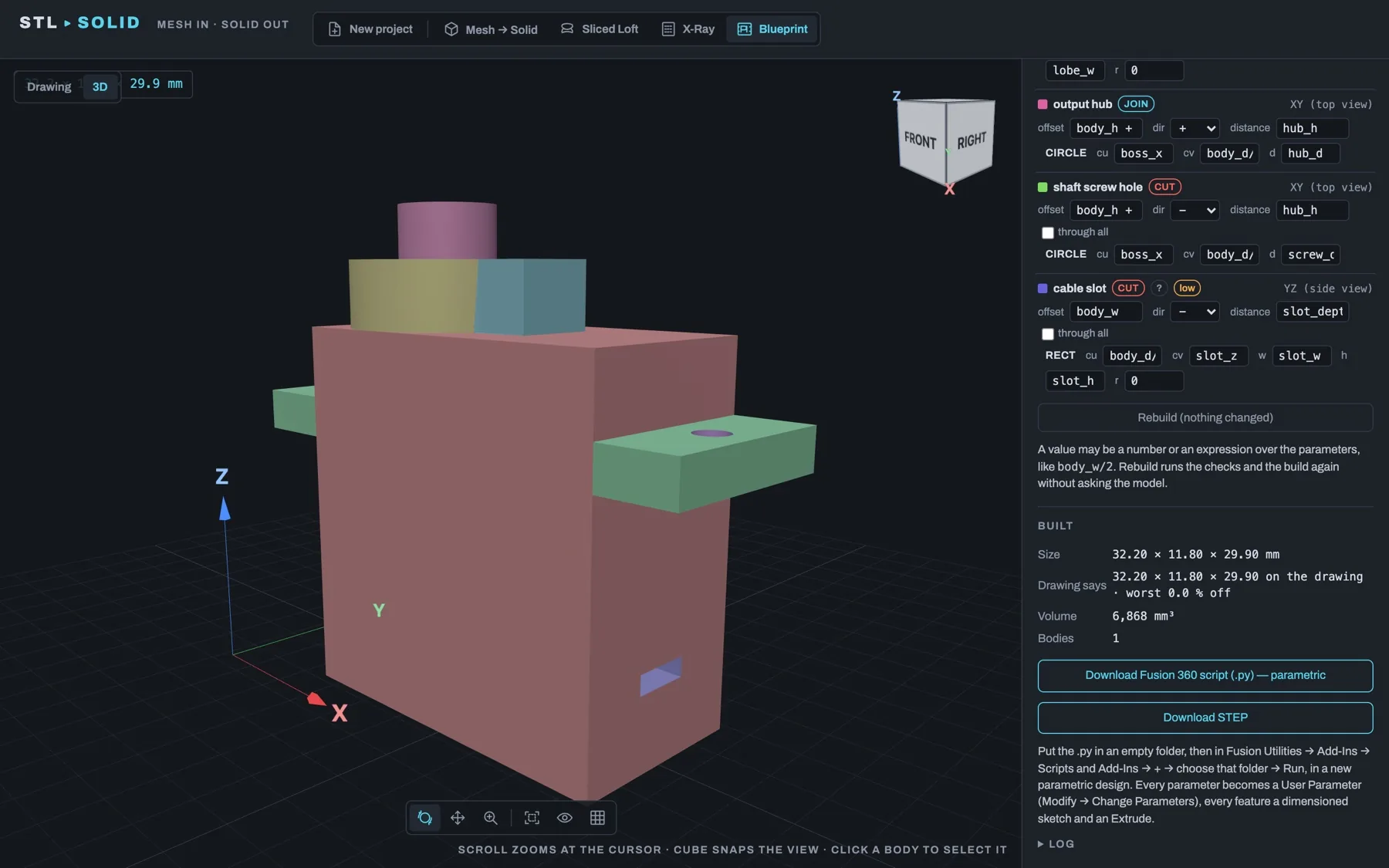Open the Sliced Loft tab

pyautogui.click(x=600, y=29)
